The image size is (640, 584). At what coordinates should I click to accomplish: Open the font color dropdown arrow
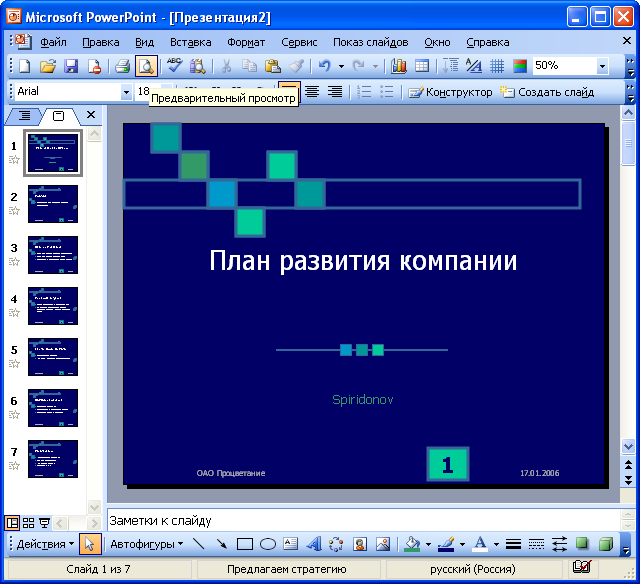click(496, 544)
